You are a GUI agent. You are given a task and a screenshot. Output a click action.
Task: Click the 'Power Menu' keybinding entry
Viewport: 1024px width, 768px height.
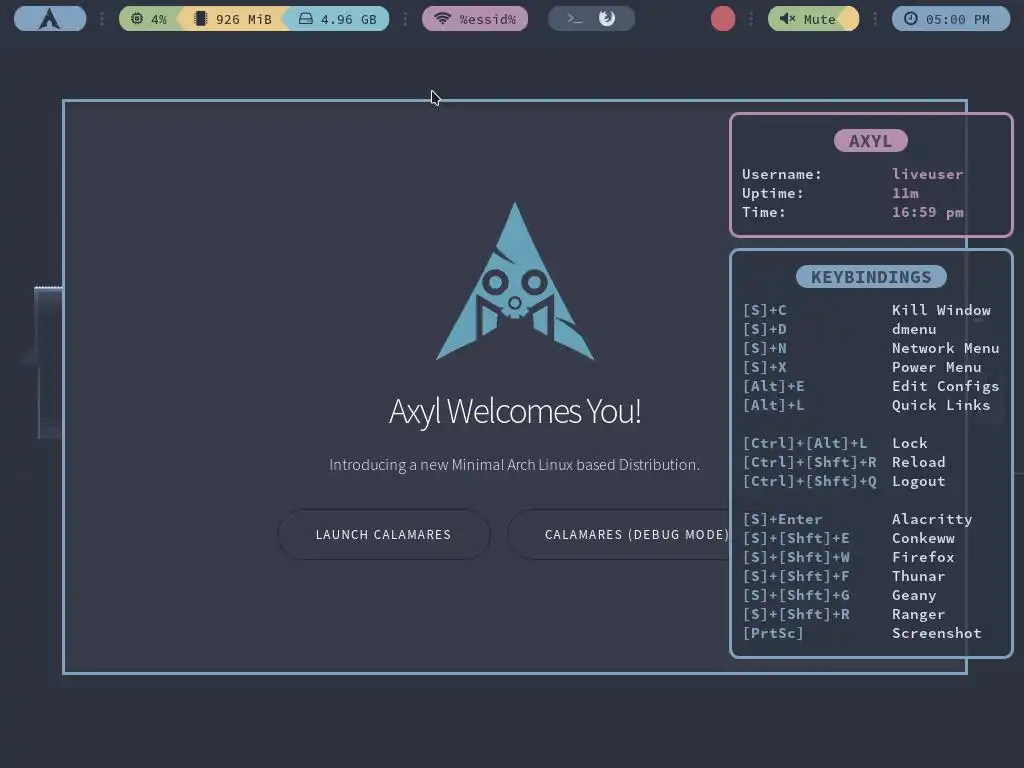click(x=936, y=367)
